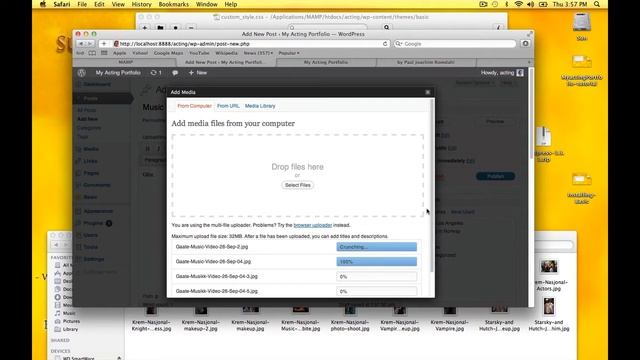The image size is (640, 360).
Task: Click the Select Files button
Action: [298, 185]
